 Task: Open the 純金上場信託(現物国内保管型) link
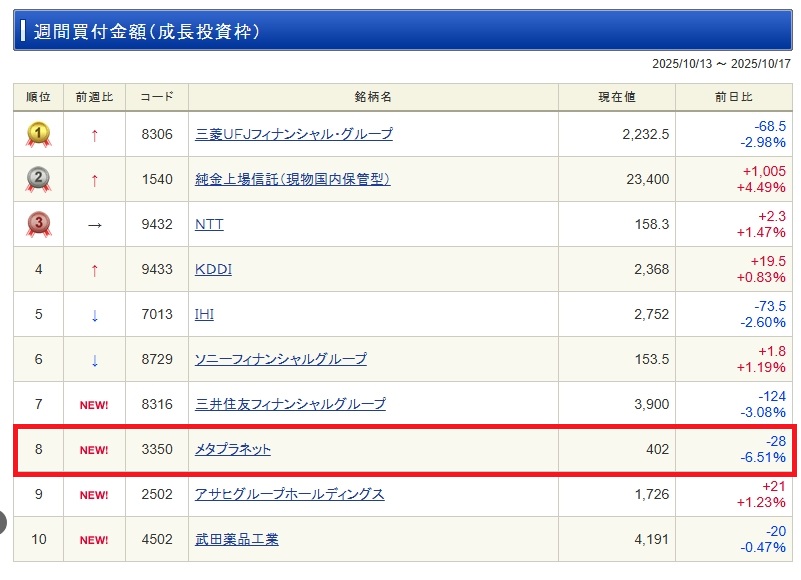[x=292, y=179]
